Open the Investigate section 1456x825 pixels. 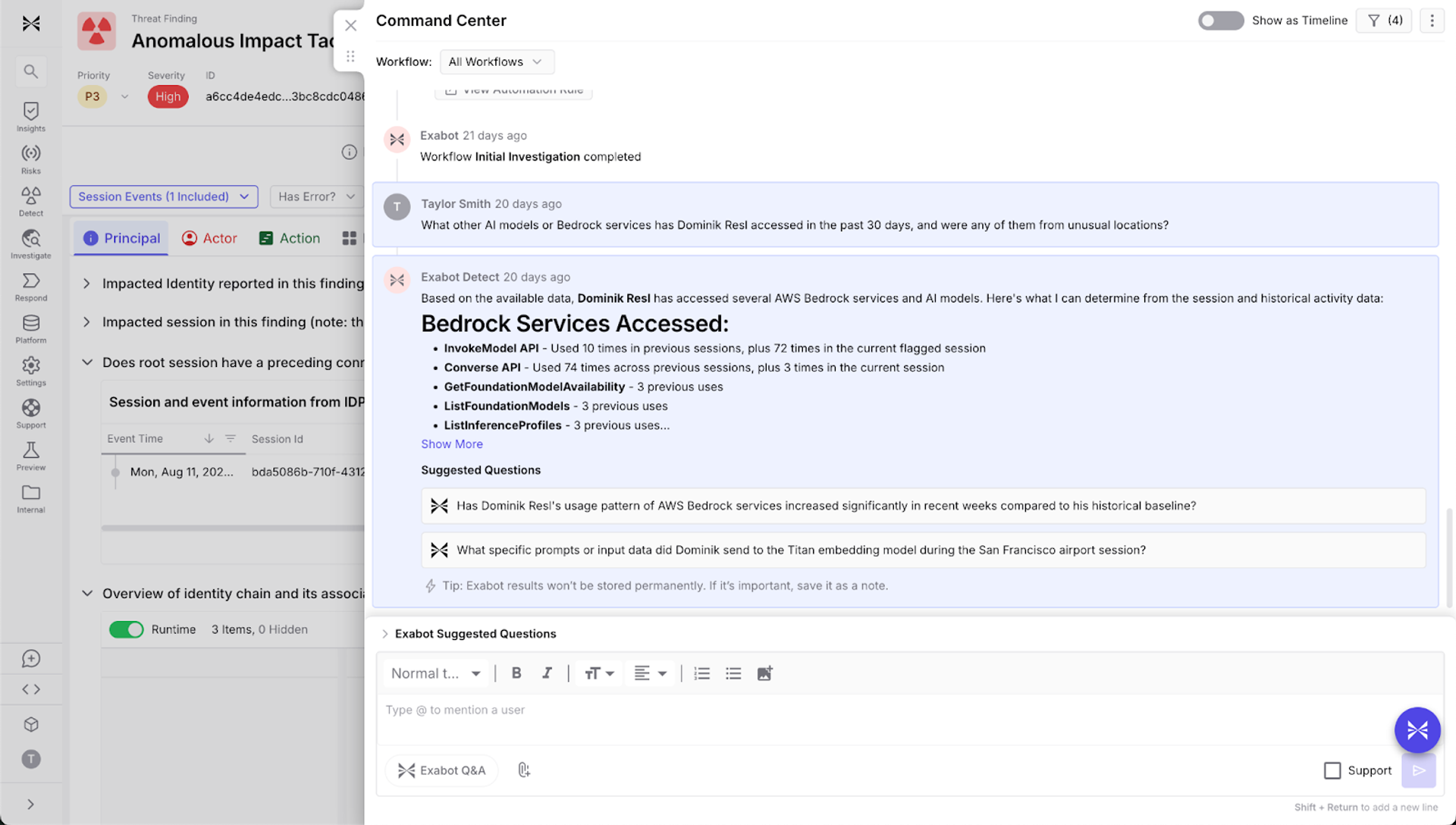pyautogui.click(x=30, y=245)
